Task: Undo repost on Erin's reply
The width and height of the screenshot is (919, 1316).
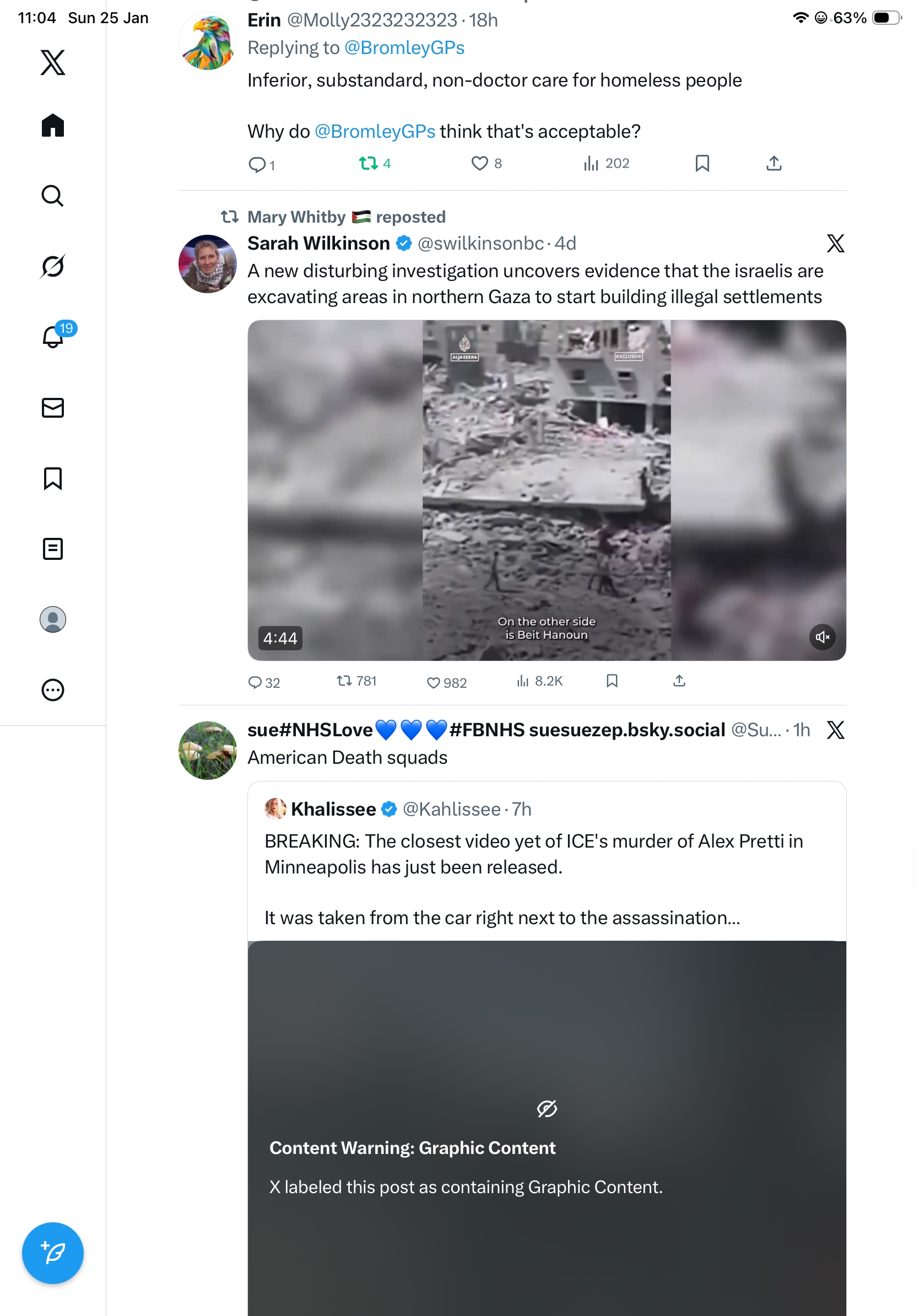Action: (369, 164)
